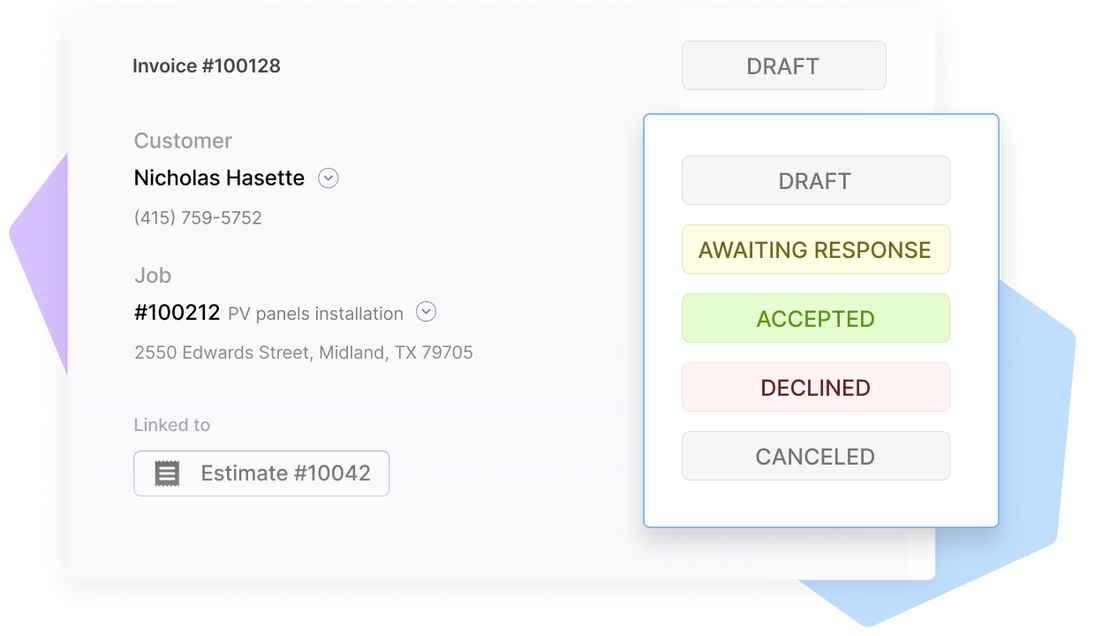Pick the DECLINED status option
The image size is (1110, 636).
coord(815,388)
